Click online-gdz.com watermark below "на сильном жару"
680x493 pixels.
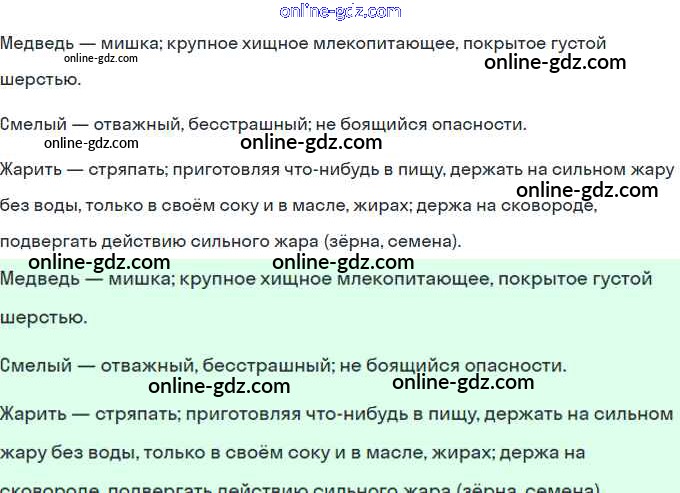click(x=587, y=190)
